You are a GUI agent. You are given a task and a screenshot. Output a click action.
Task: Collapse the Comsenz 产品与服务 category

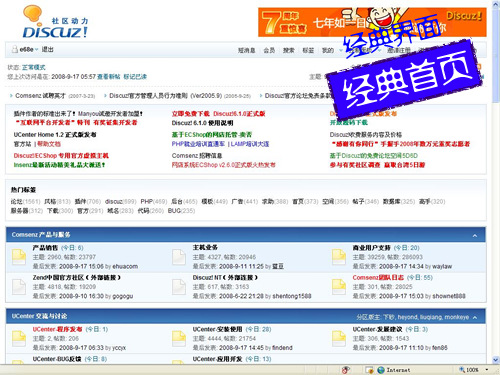click(475, 236)
